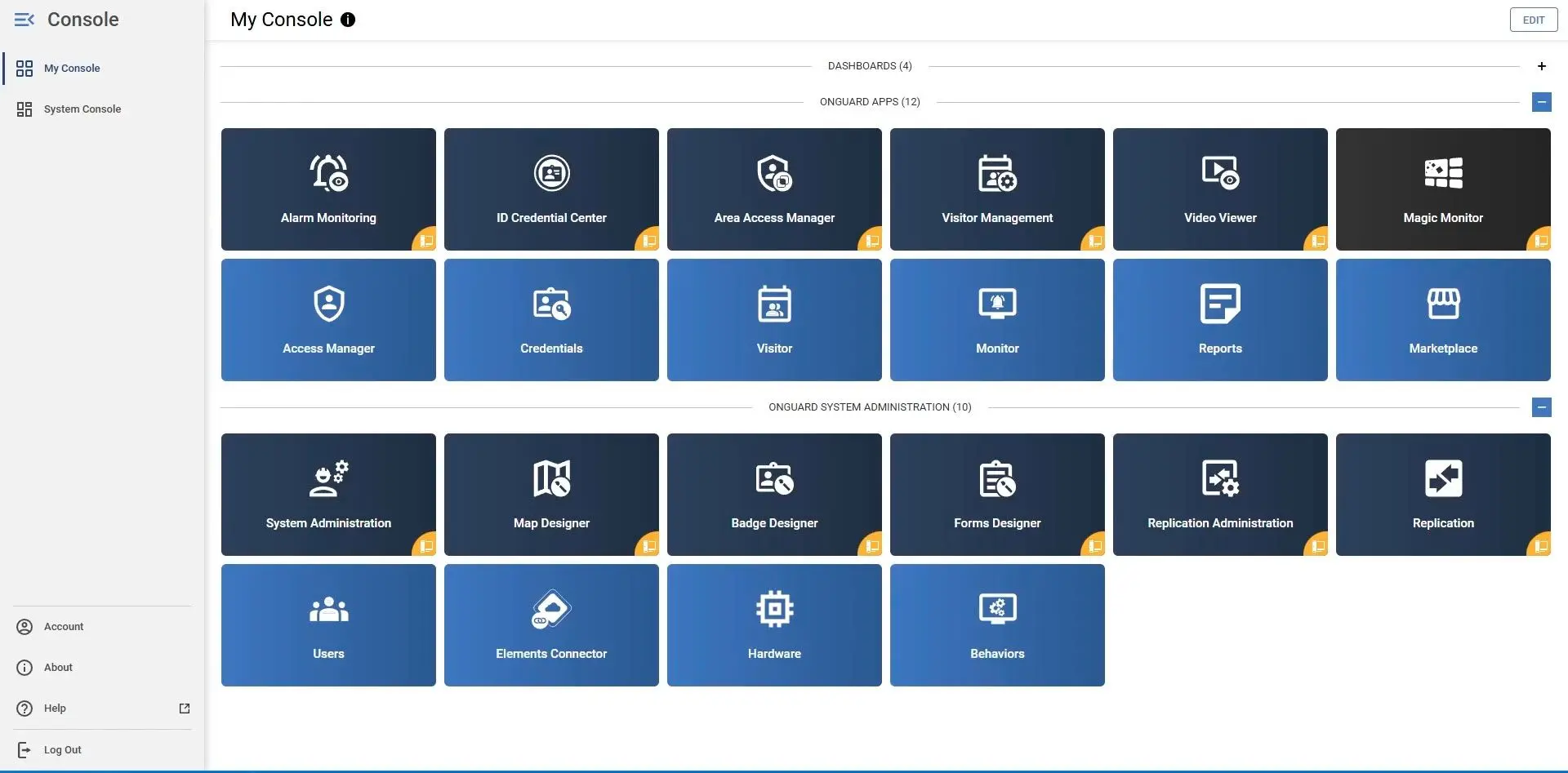Log Out from the sidebar
The width and height of the screenshot is (1568, 773).
point(102,750)
